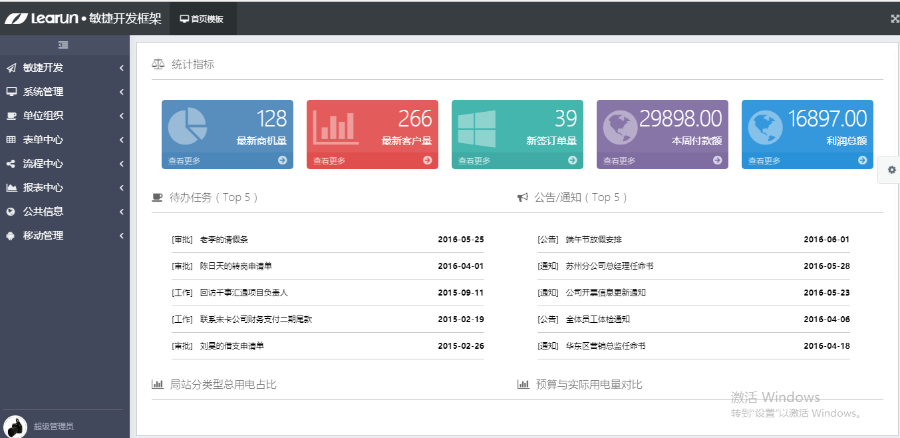The width and height of the screenshot is (900, 438).
Task: Click the globe icon on 本周付款额 card
Action: (x=620, y=127)
